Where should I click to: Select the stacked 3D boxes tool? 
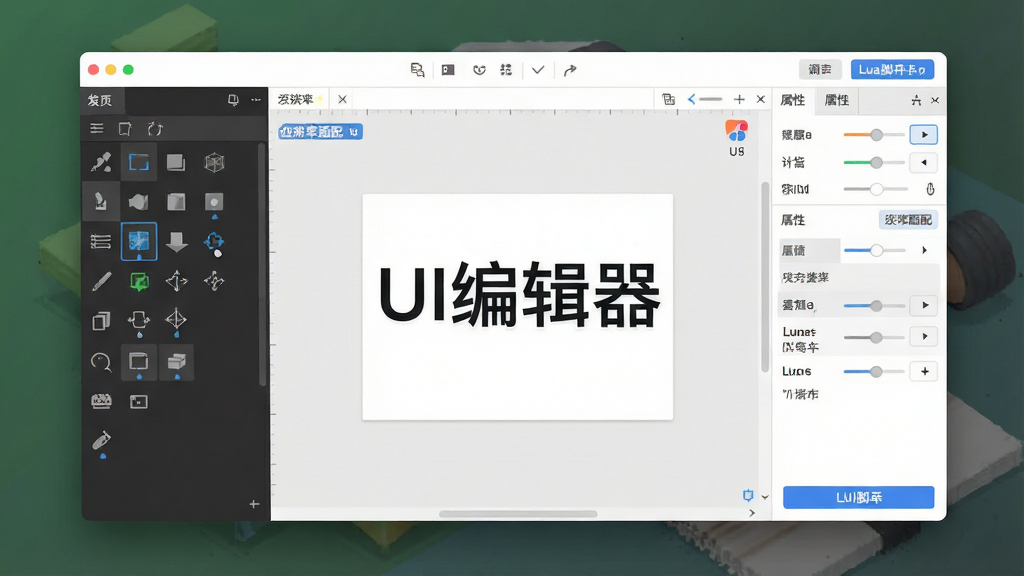tap(176, 361)
